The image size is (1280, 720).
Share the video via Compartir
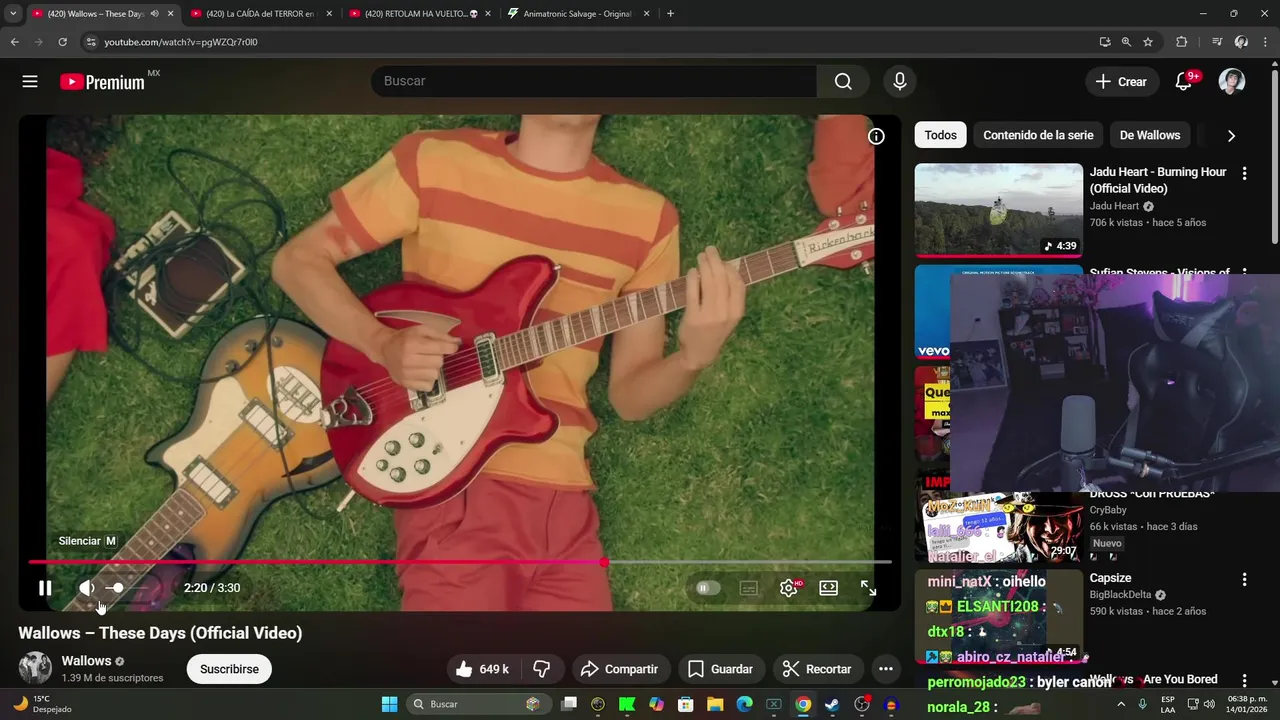tap(620, 669)
